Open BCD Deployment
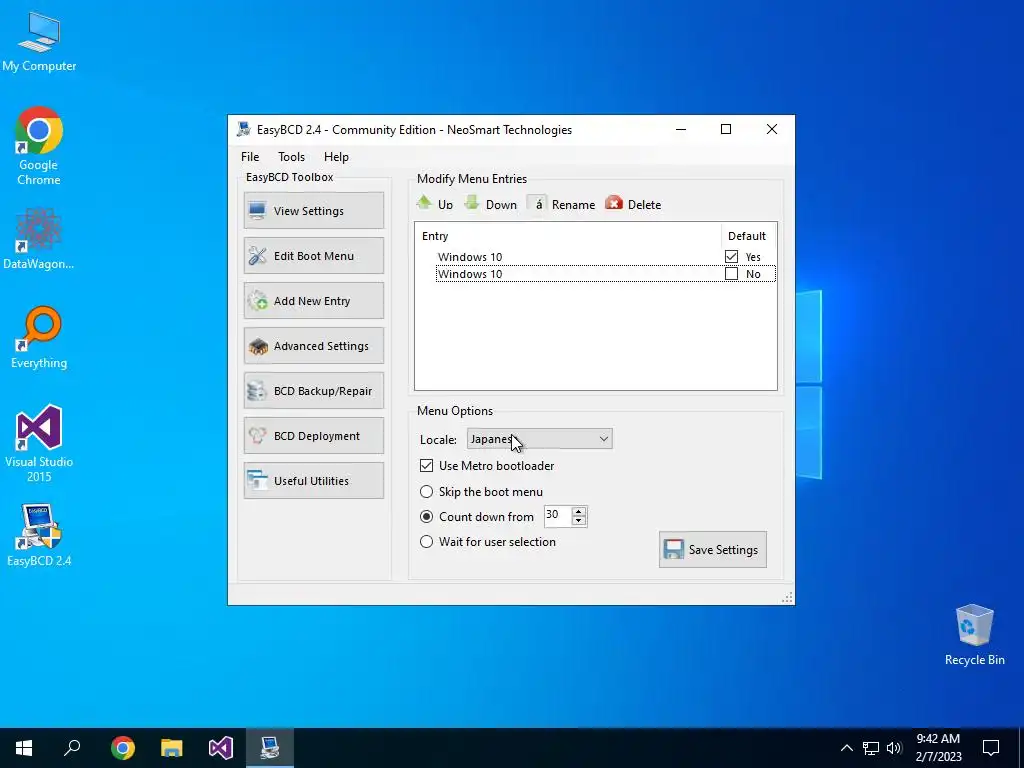 [x=313, y=436]
